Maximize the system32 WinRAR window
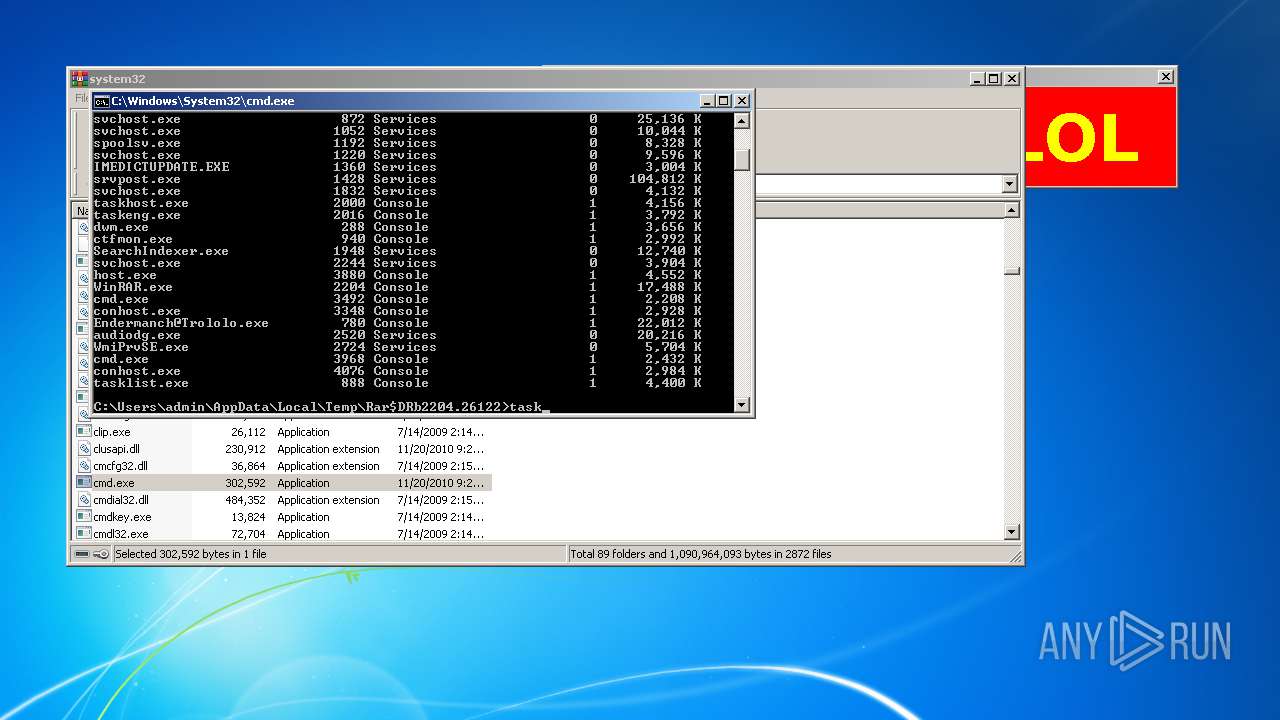Viewport: 1280px width, 720px height. 993,78
